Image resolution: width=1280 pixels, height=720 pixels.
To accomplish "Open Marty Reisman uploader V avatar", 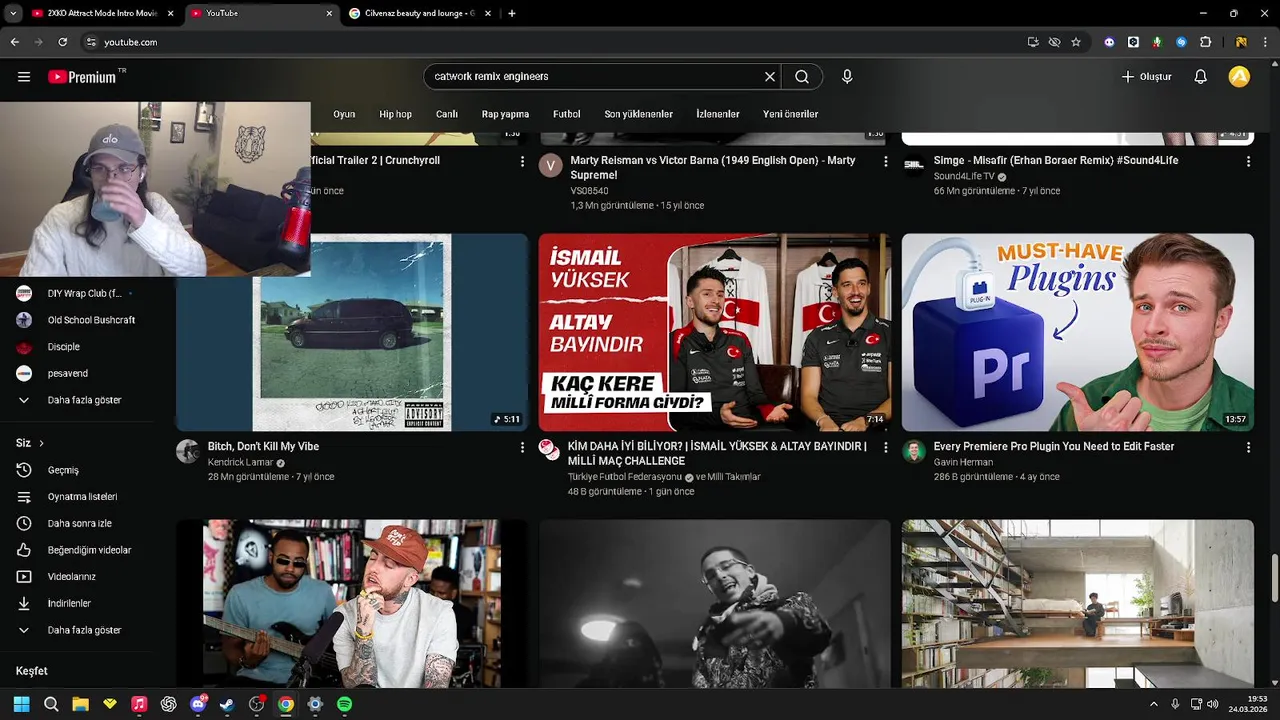I will click(551, 165).
